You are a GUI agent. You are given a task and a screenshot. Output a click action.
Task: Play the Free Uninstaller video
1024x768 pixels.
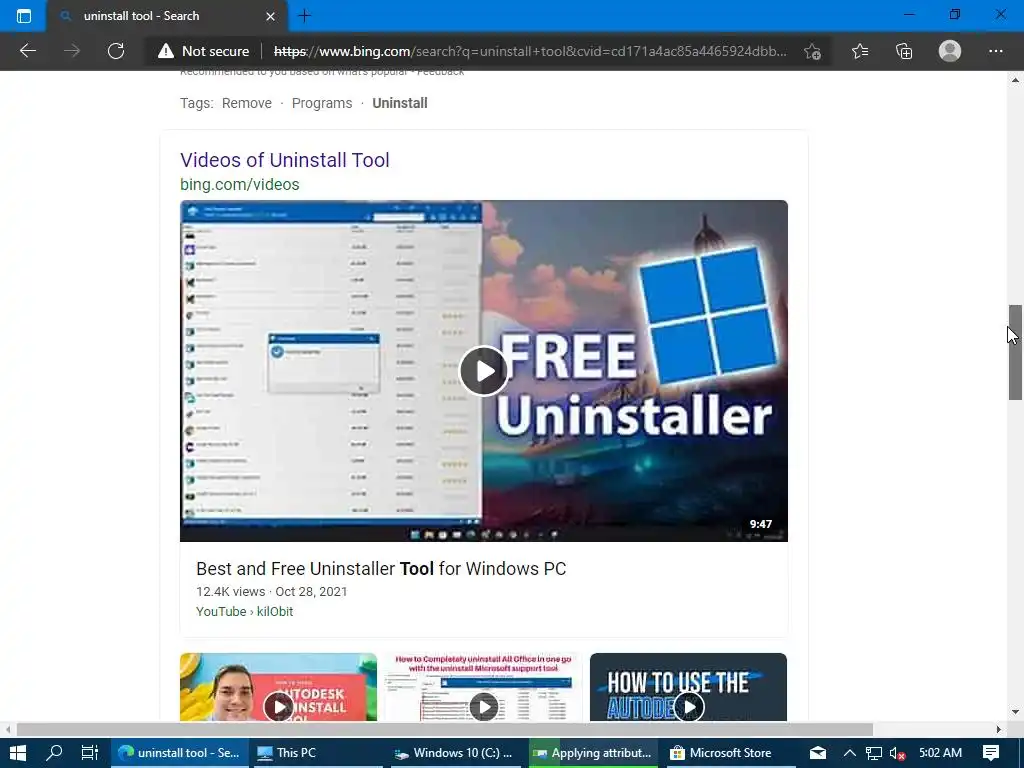[x=484, y=371]
